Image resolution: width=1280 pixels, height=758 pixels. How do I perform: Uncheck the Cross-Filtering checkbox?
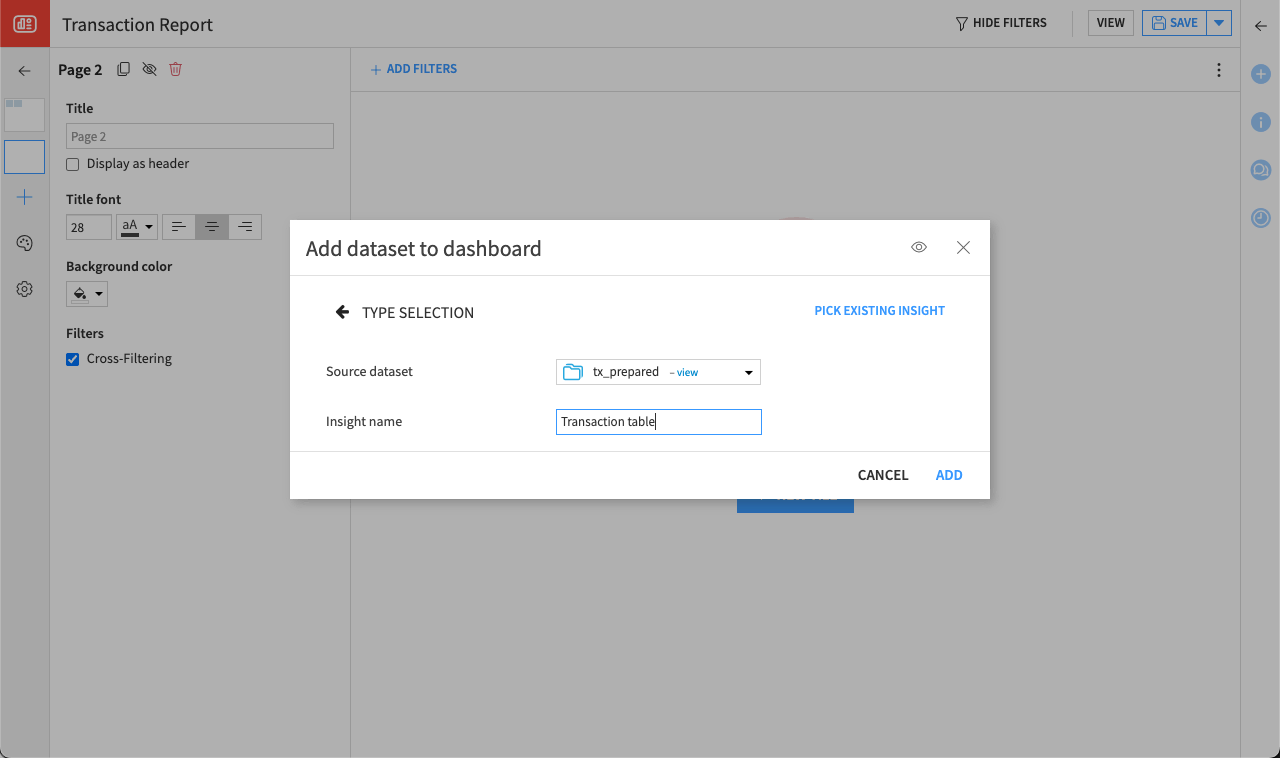71,358
